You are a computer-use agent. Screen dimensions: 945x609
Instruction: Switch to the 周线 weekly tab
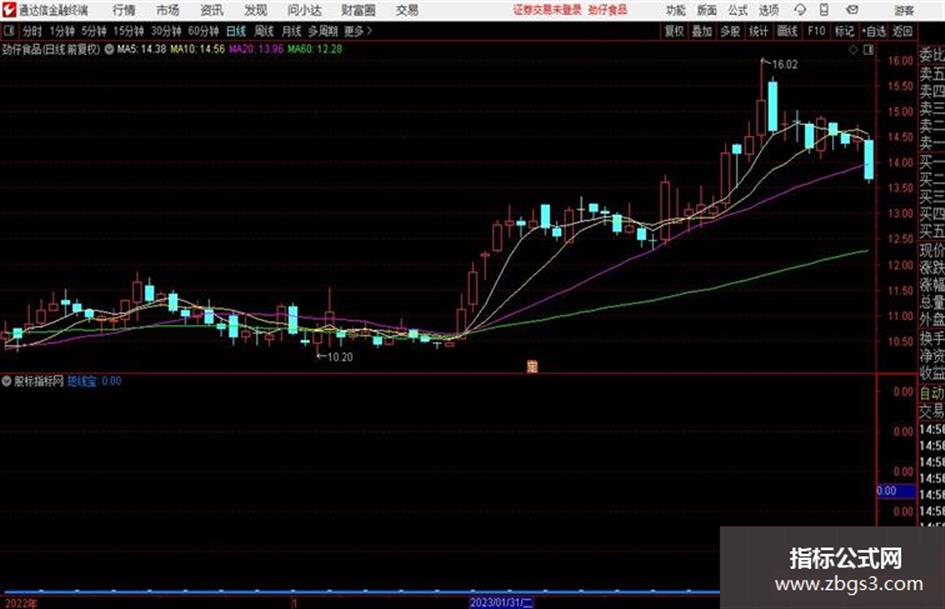(264, 31)
